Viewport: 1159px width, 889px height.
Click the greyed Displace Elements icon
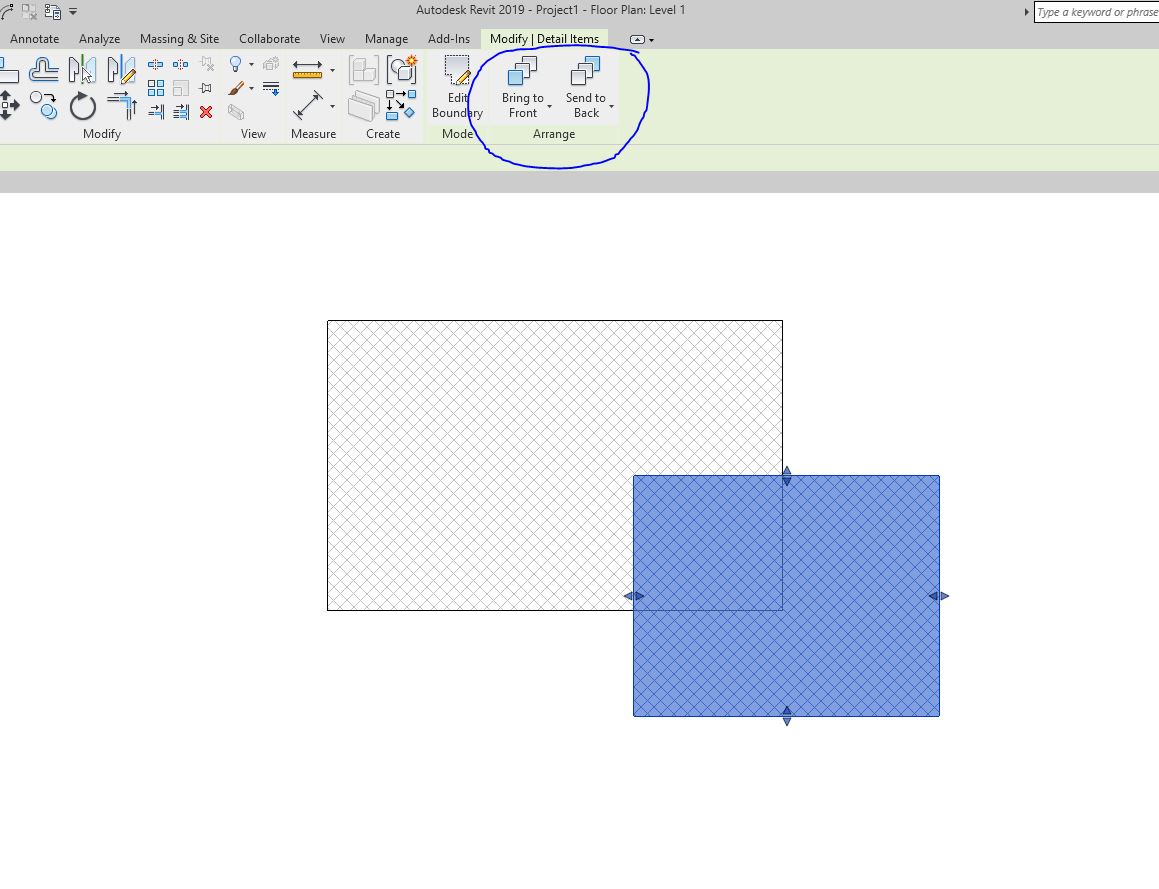pyautogui.click(x=271, y=64)
